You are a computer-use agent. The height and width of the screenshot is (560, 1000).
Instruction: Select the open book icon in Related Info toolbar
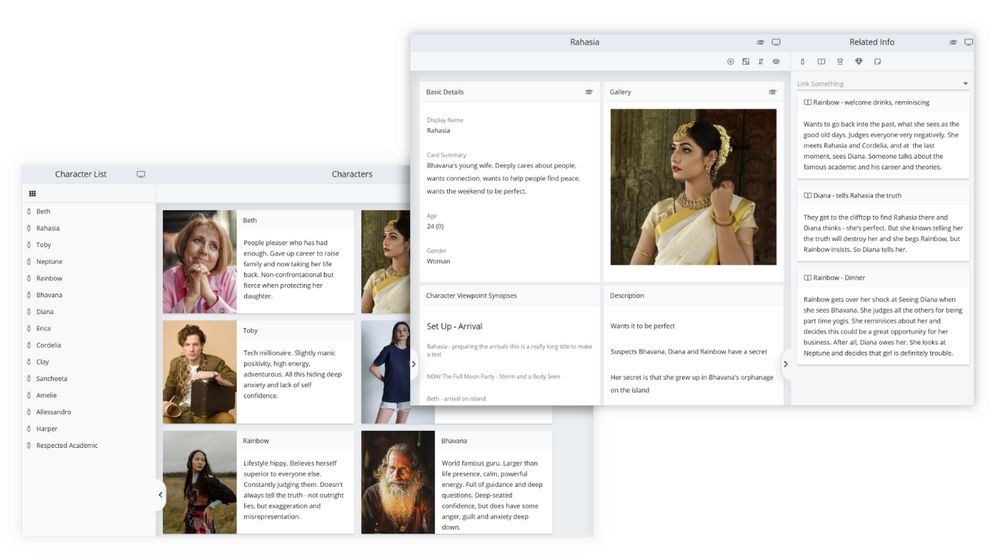pos(821,62)
